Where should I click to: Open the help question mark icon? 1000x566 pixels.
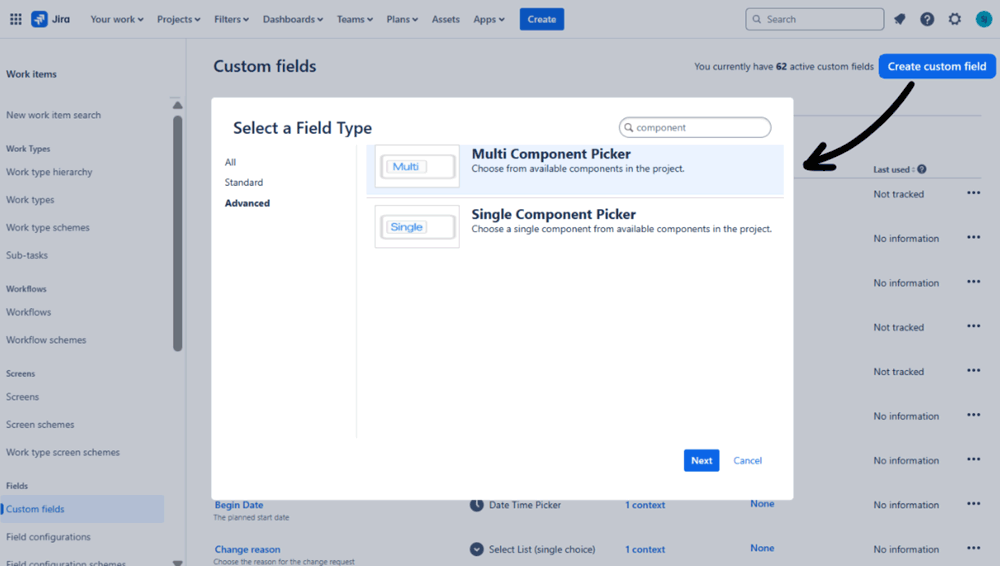tap(927, 19)
